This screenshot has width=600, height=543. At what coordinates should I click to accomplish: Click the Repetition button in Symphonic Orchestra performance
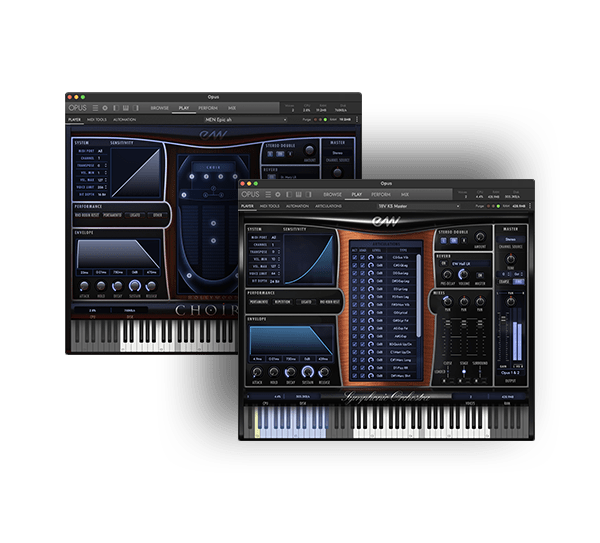click(283, 300)
